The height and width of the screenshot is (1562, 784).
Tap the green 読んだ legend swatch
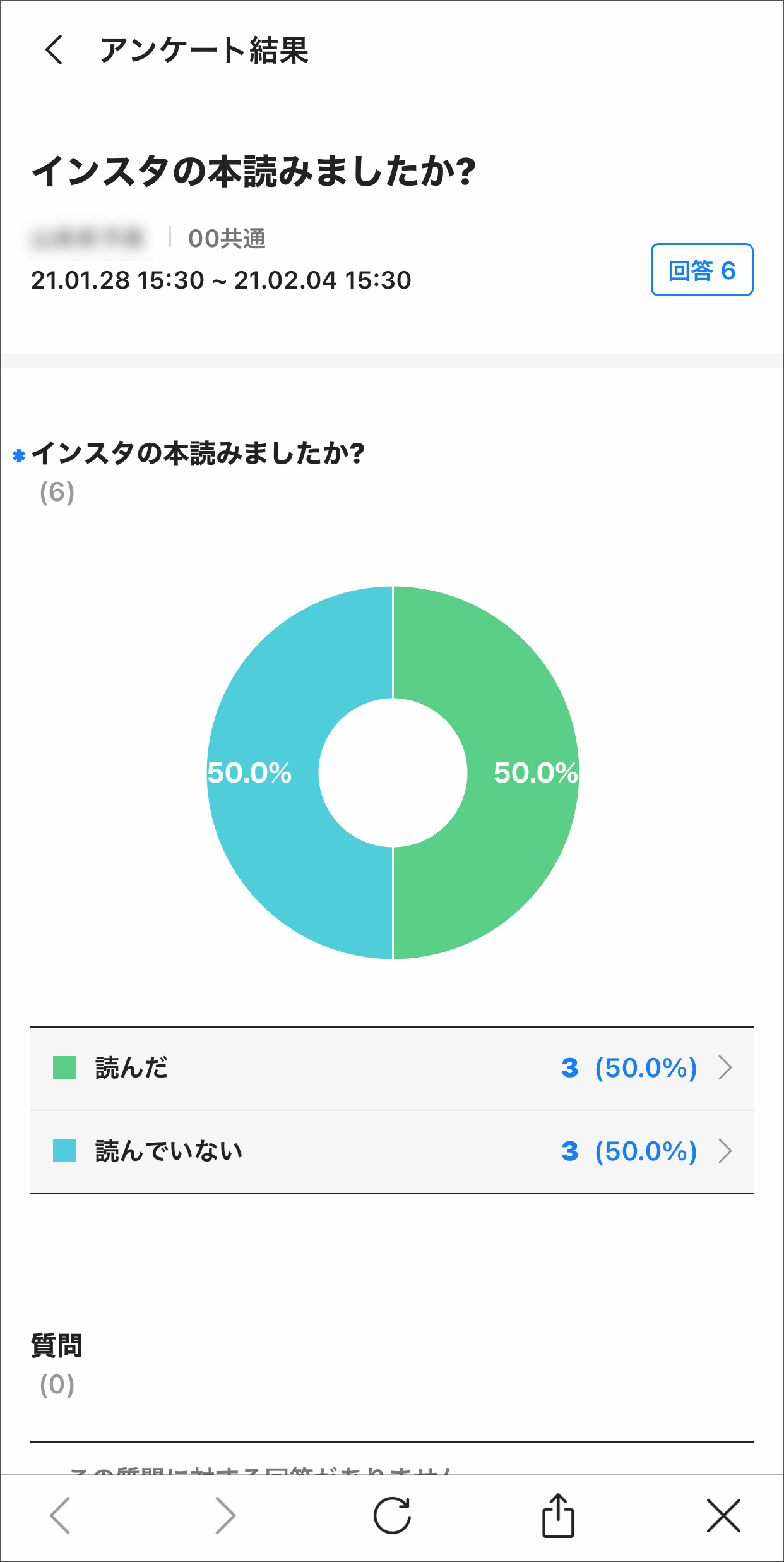point(64,1068)
